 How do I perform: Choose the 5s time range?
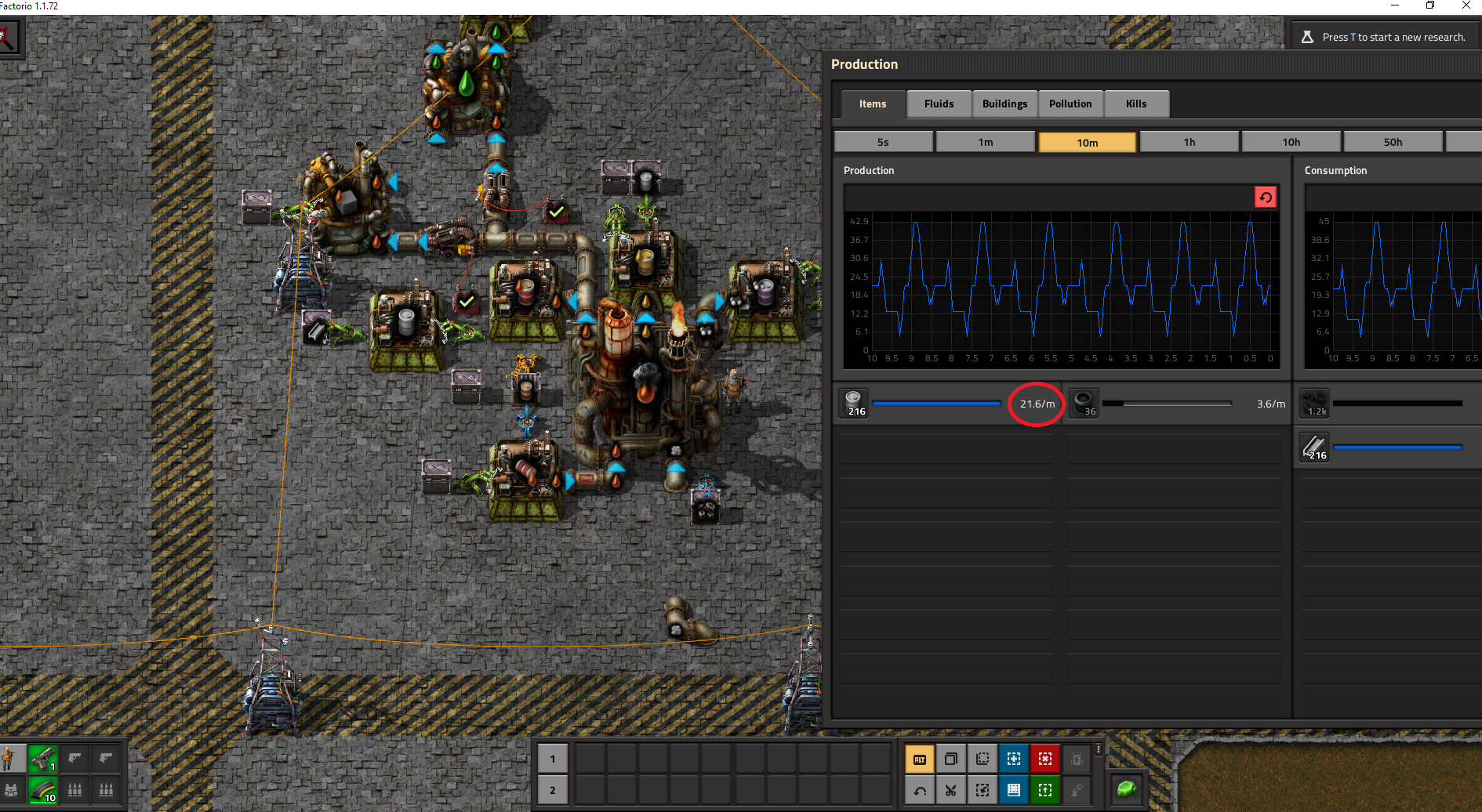(x=883, y=142)
